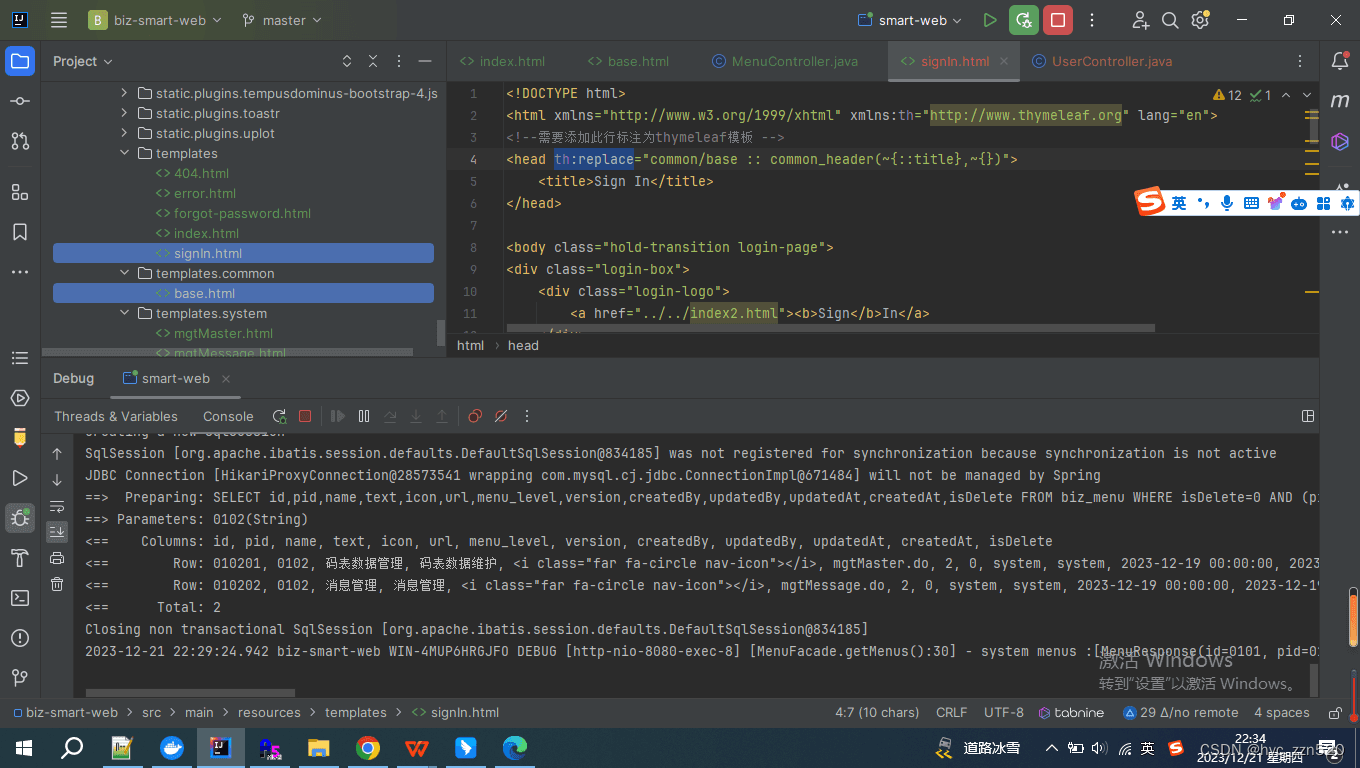Viewport: 1360px width, 768px height.
Task: Open Search Everywhere magnifier icon
Action: (x=1170, y=19)
